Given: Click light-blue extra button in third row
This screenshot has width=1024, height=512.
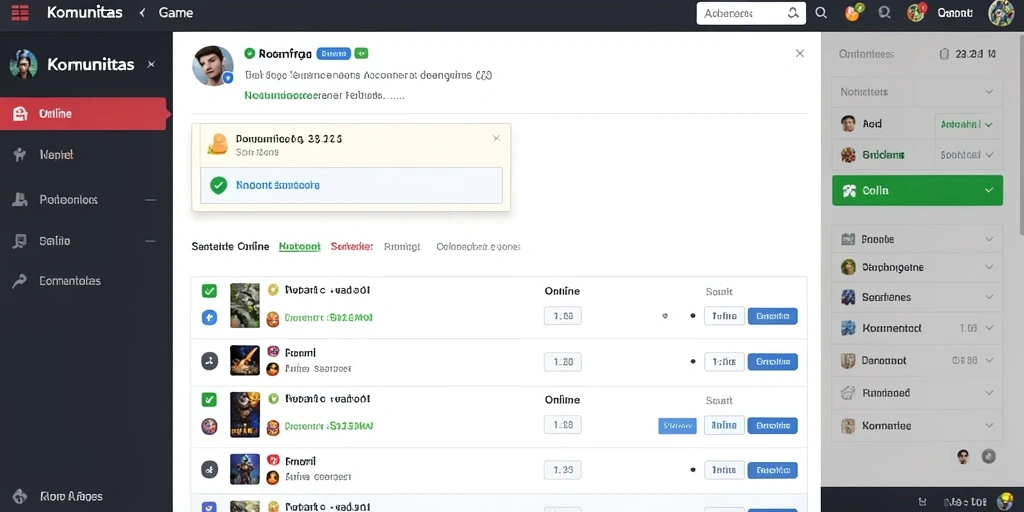Looking at the screenshot, I should click(677, 426).
